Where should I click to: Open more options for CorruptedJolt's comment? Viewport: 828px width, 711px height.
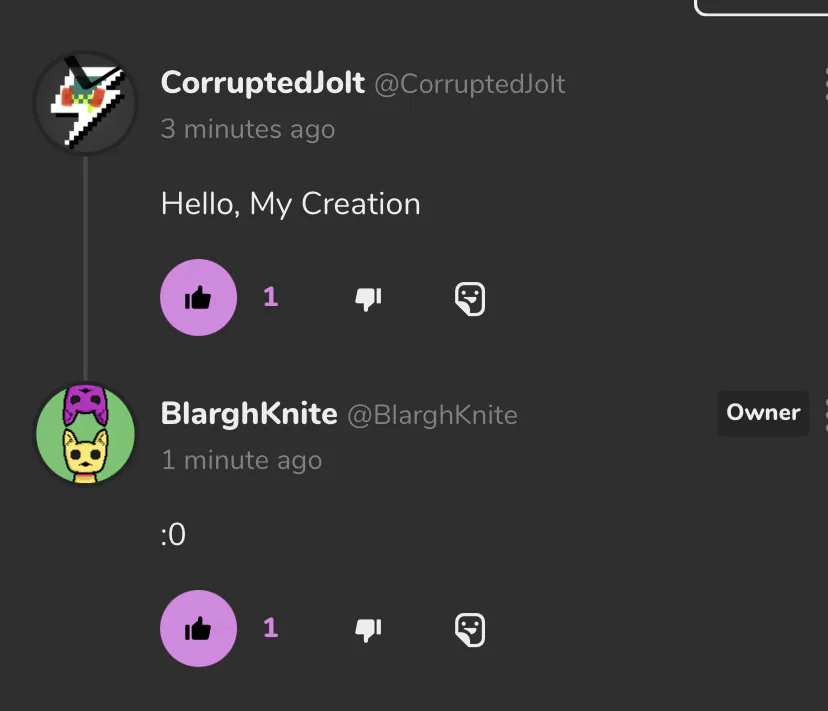[x=825, y=85]
